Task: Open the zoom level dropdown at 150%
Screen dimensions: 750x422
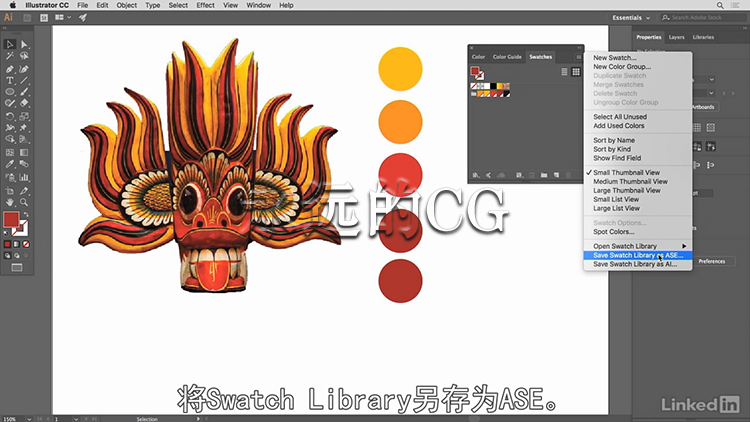Action: (29, 419)
